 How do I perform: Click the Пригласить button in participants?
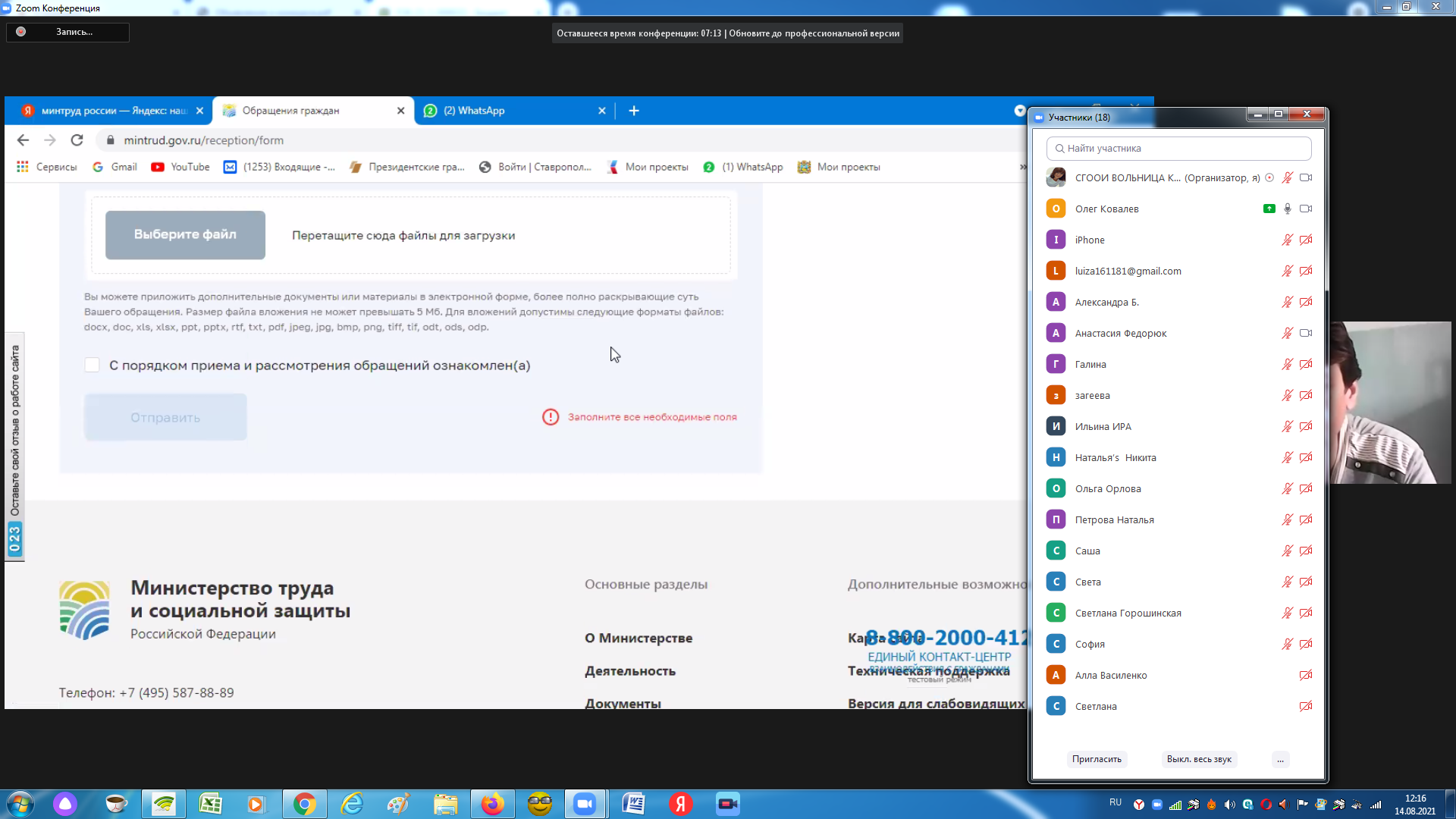[1097, 759]
